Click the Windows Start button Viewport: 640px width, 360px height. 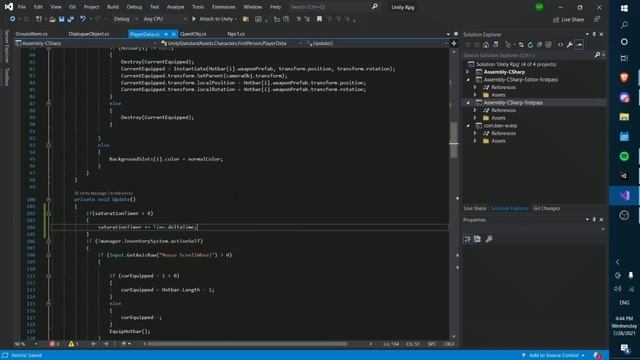[624, 8]
